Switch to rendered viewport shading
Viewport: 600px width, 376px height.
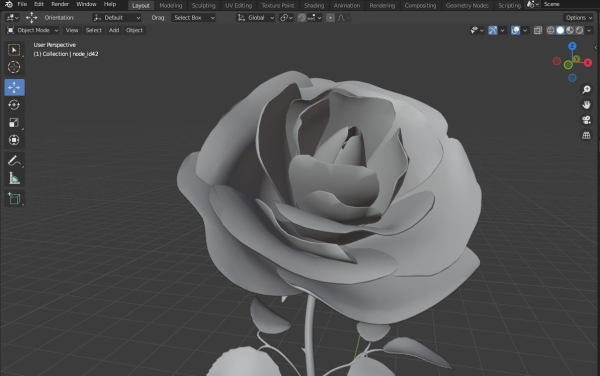[x=579, y=30]
